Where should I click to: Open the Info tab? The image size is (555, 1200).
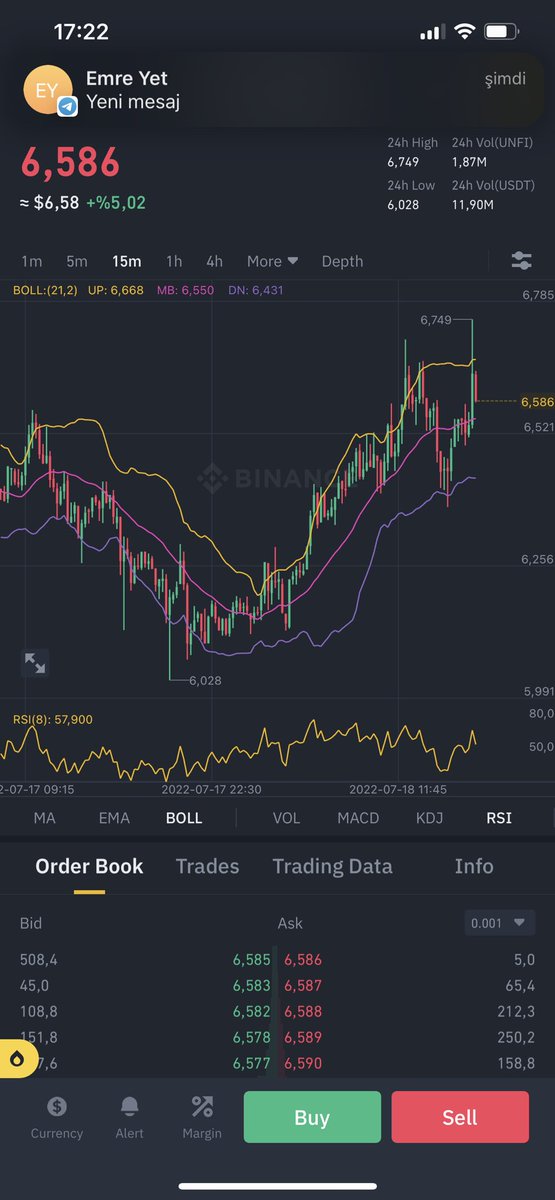[474, 866]
